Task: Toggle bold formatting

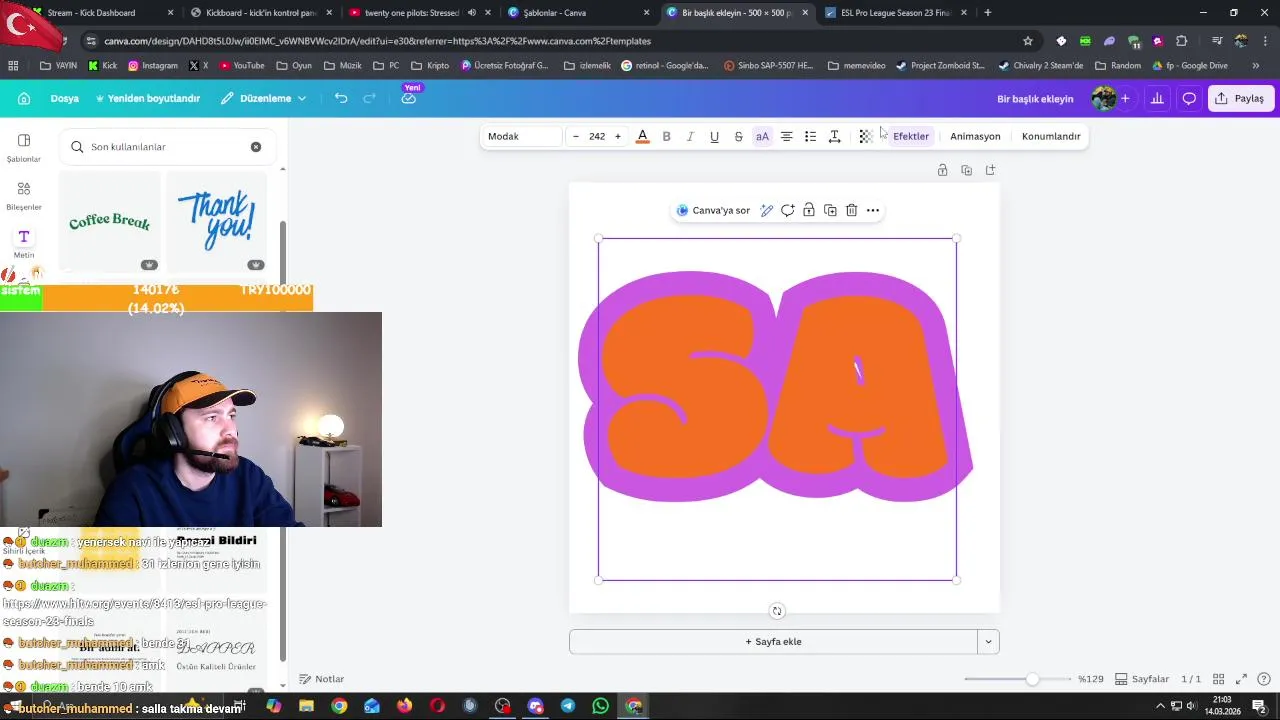Action: (666, 136)
